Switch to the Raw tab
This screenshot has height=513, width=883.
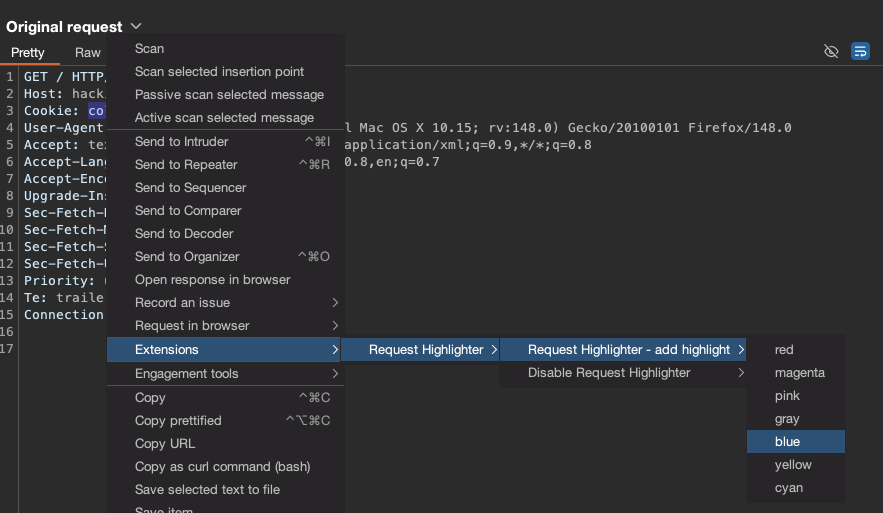click(88, 53)
